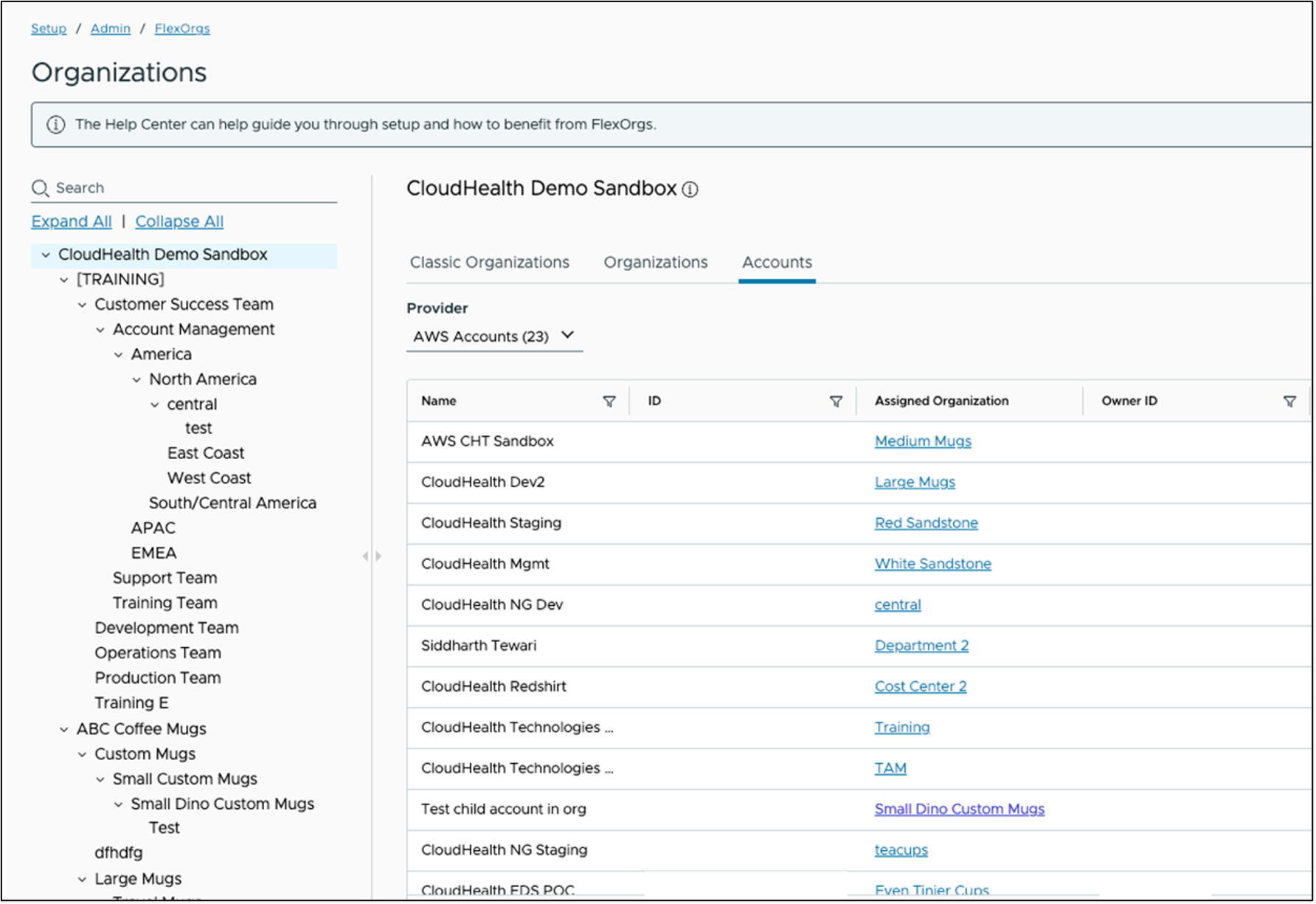Image resolution: width=1316 pixels, height=904 pixels.
Task: Collapse the Customer Success Team node
Action: 82,306
